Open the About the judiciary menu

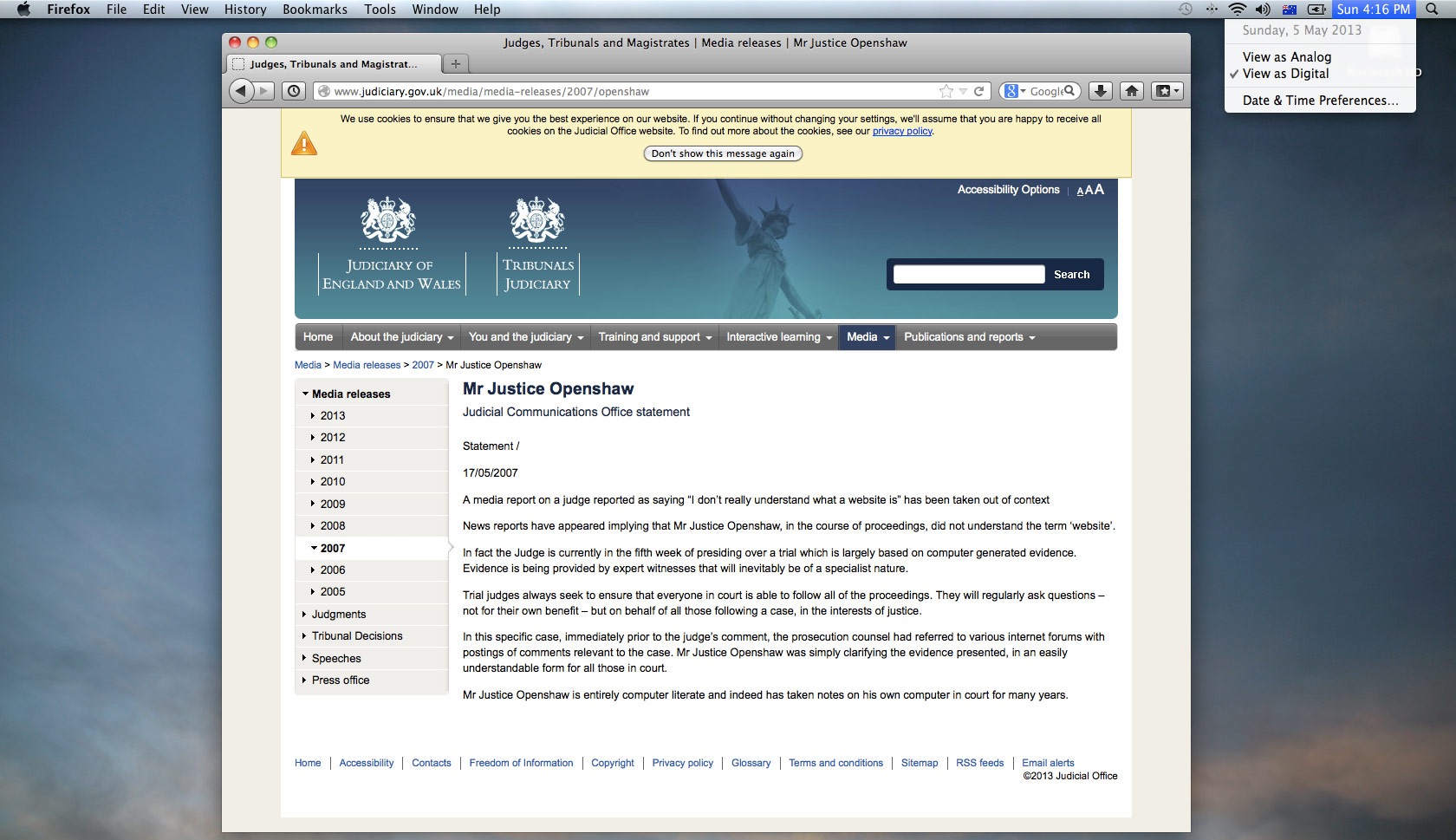pos(401,337)
